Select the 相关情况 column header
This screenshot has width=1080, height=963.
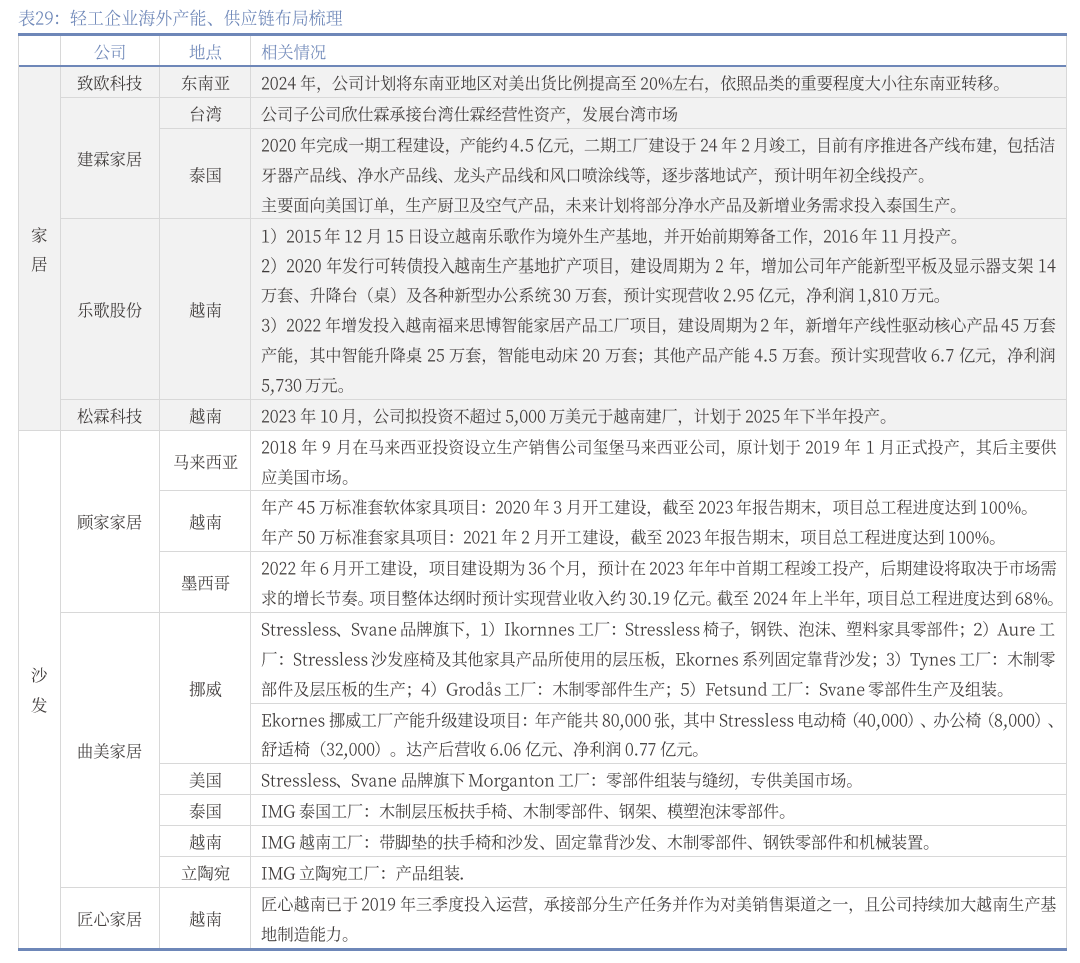[x=293, y=52]
